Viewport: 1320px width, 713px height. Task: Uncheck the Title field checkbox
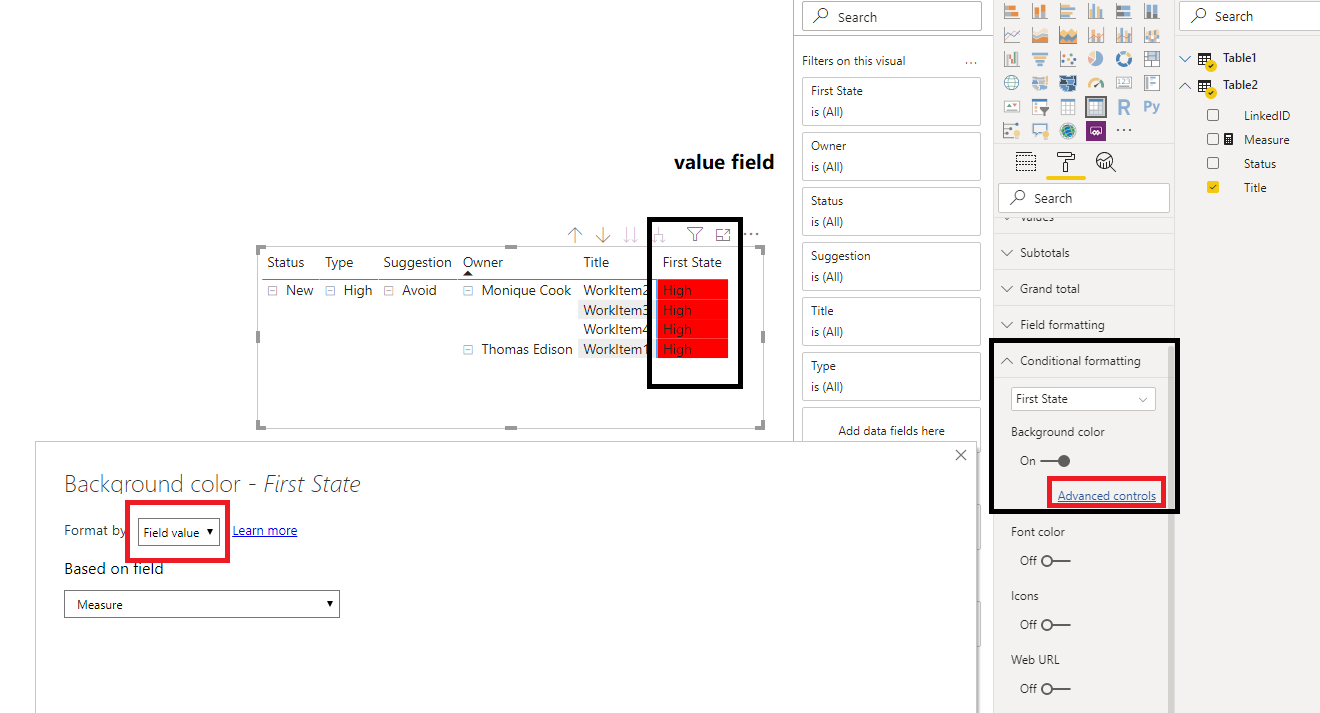[x=1213, y=187]
